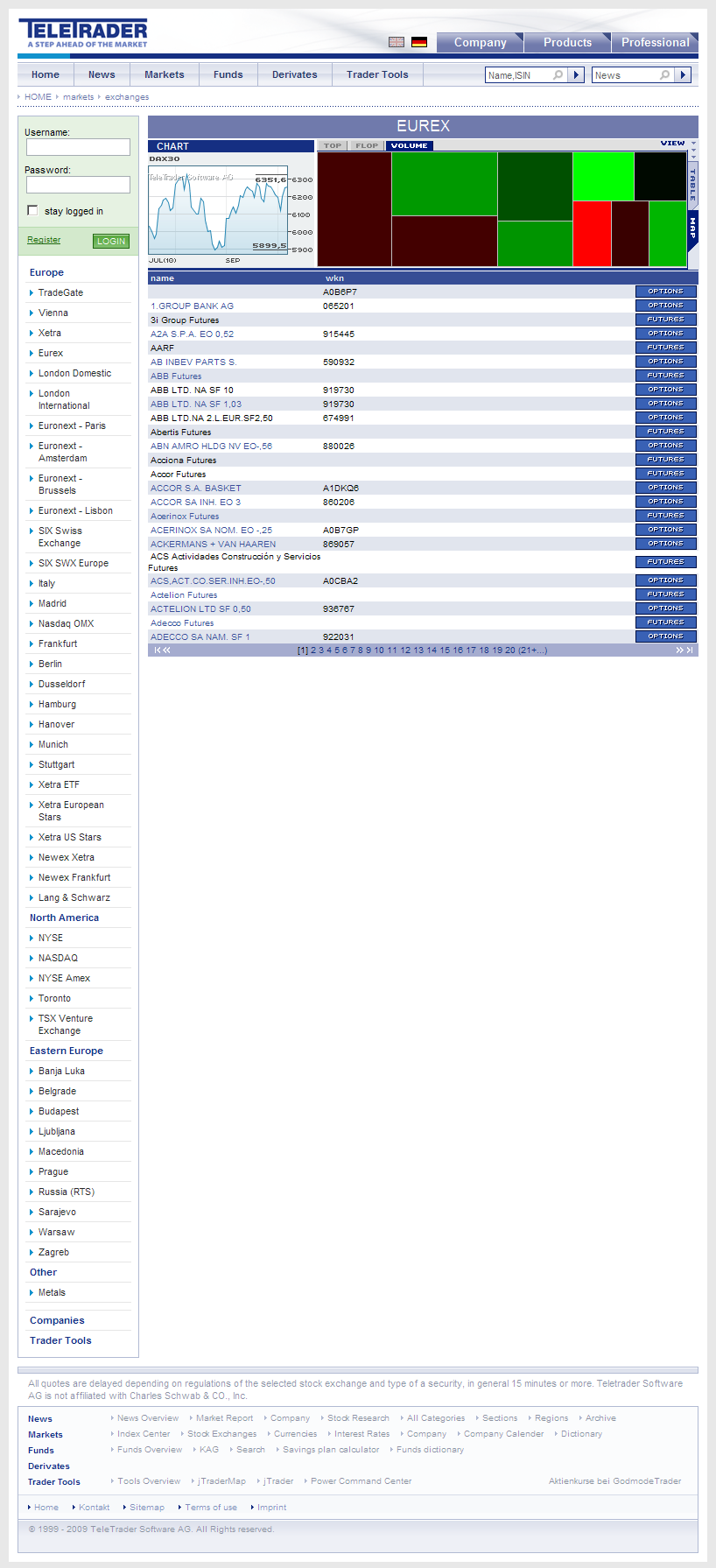
Task: Open the Professional top tab
Action: click(x=656, y=42)
